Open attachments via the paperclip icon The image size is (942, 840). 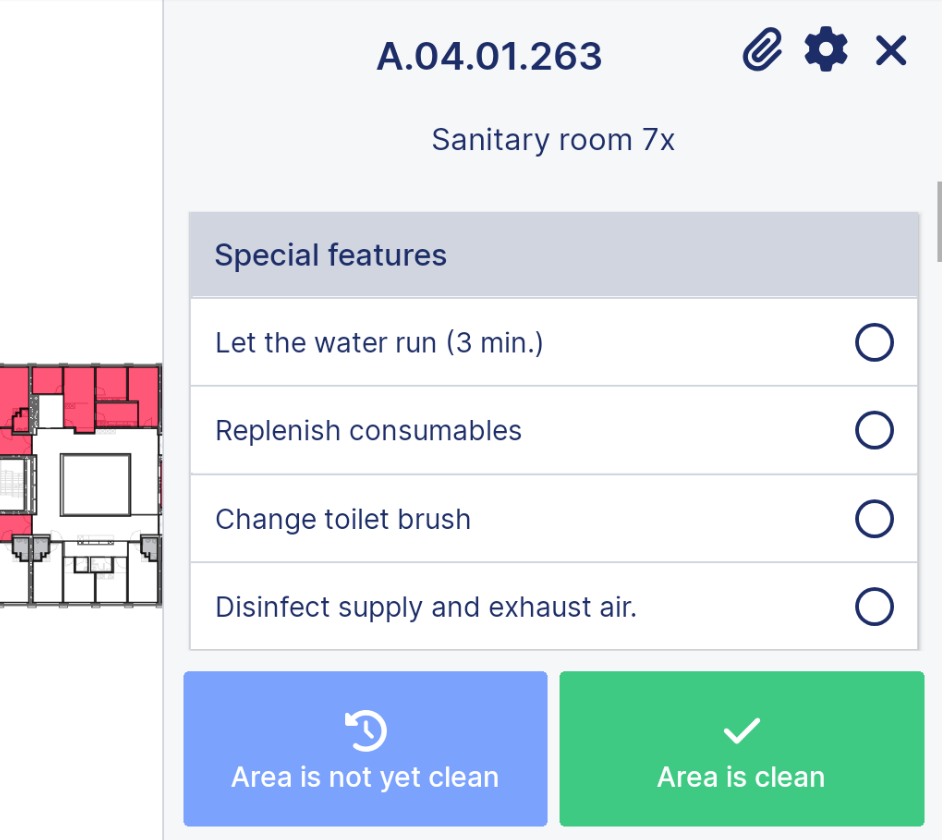(762, 49)
